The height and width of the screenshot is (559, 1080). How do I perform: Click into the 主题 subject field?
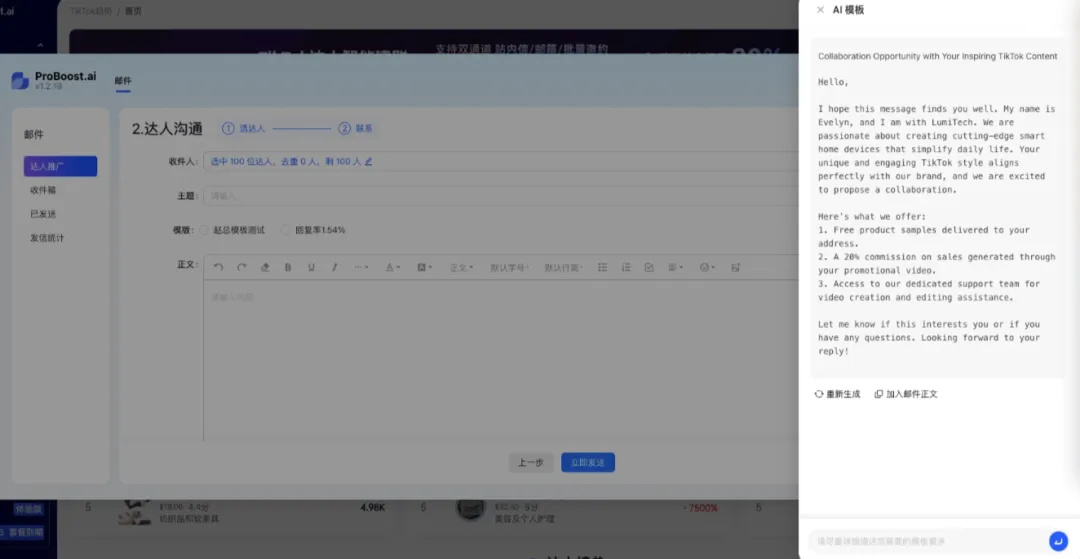click(501, 196)
